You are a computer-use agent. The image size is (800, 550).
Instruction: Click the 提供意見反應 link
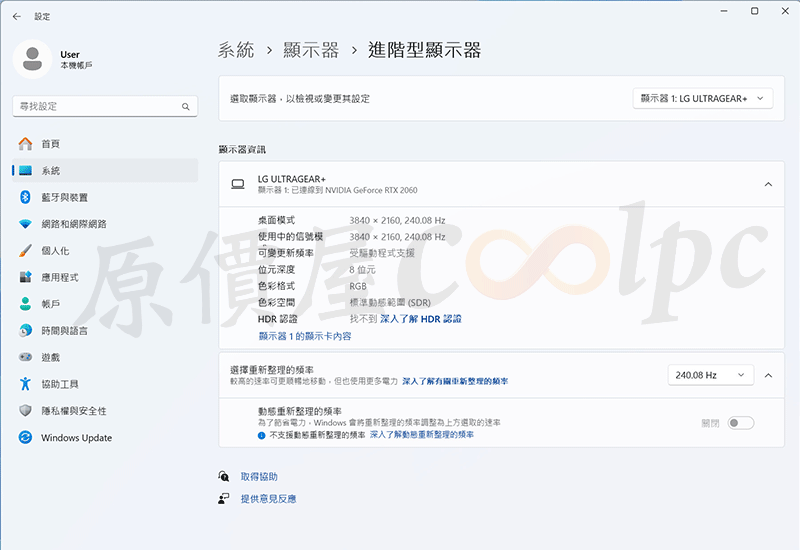pos(268,498)
